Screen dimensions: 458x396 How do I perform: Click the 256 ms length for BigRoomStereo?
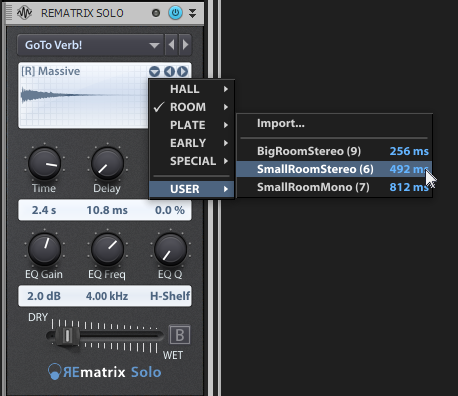pyautogui.click(x=409, y=151)
